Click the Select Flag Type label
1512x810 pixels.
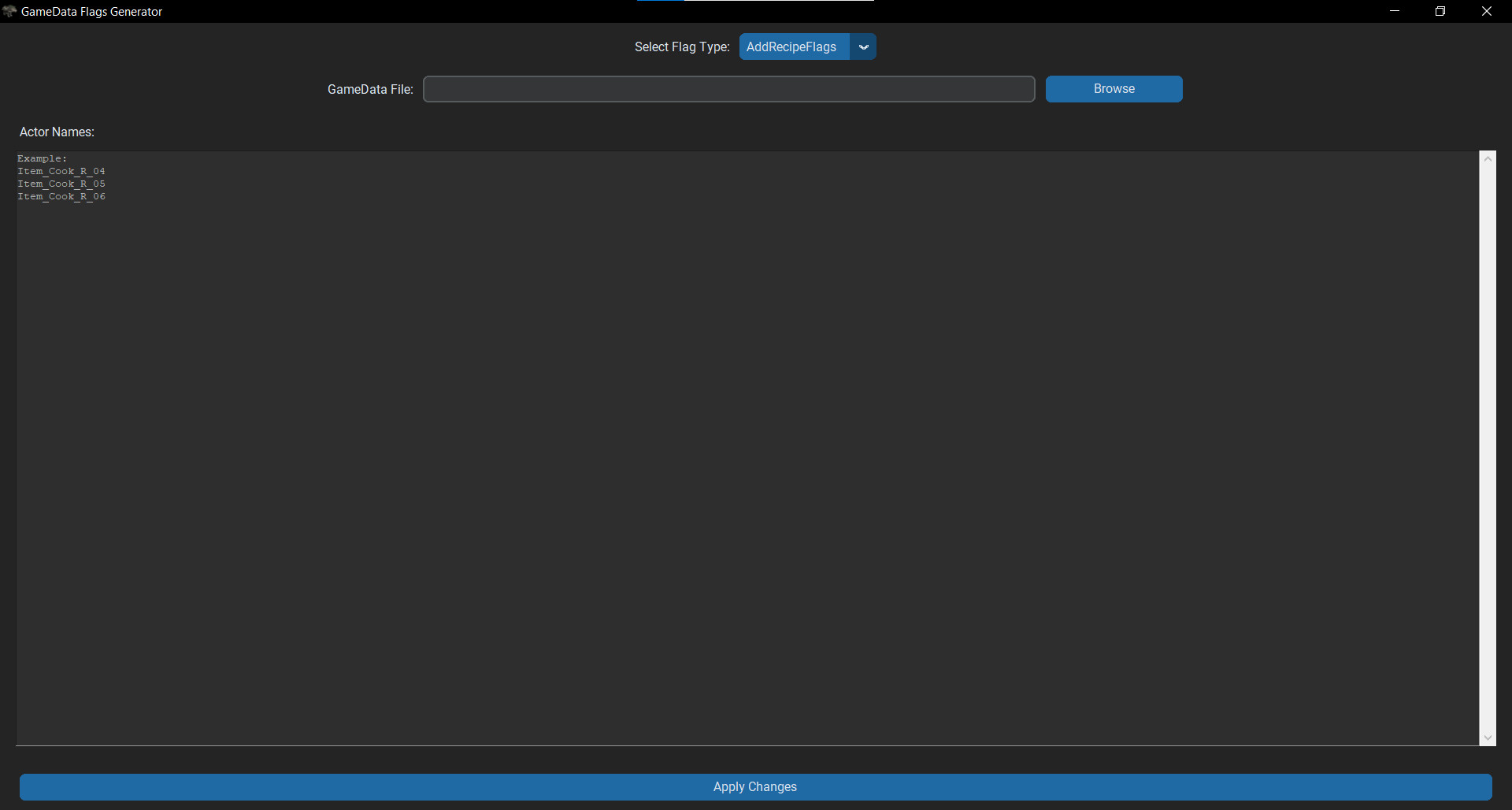point(681,46)
